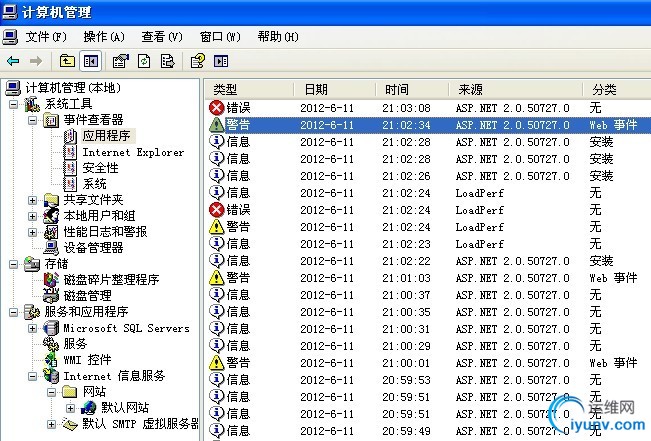Open the 文件(F) menu
651x441 pixels.
[46, 37]
